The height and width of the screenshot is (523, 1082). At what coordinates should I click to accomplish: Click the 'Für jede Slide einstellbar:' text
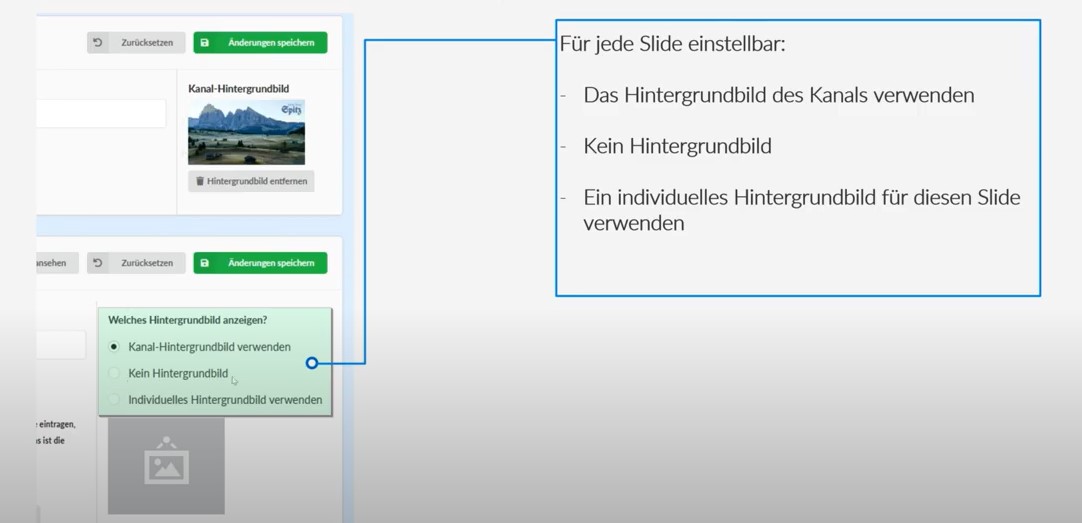point(673,45)
